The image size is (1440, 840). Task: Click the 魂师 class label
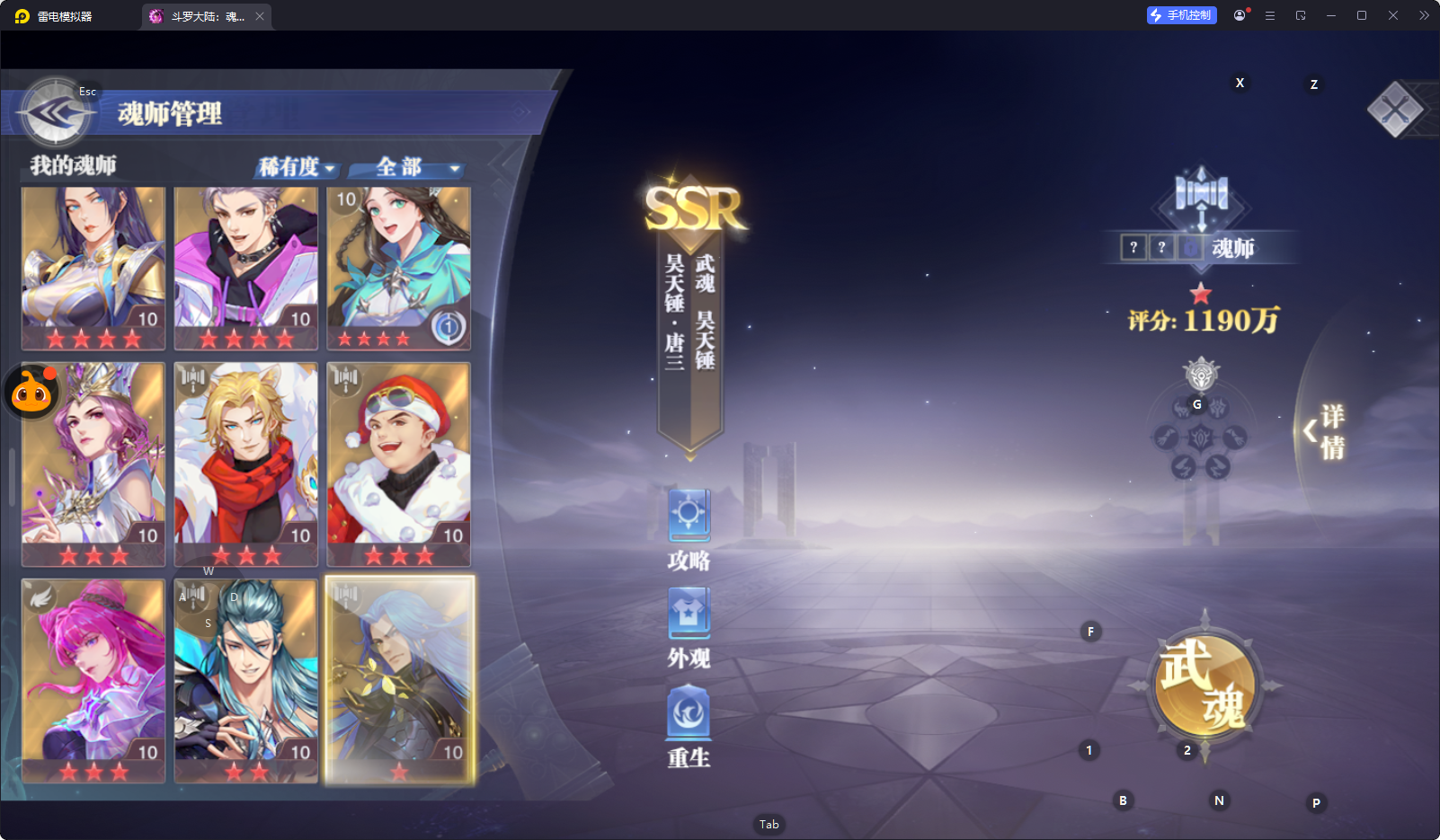[1233, 248]
